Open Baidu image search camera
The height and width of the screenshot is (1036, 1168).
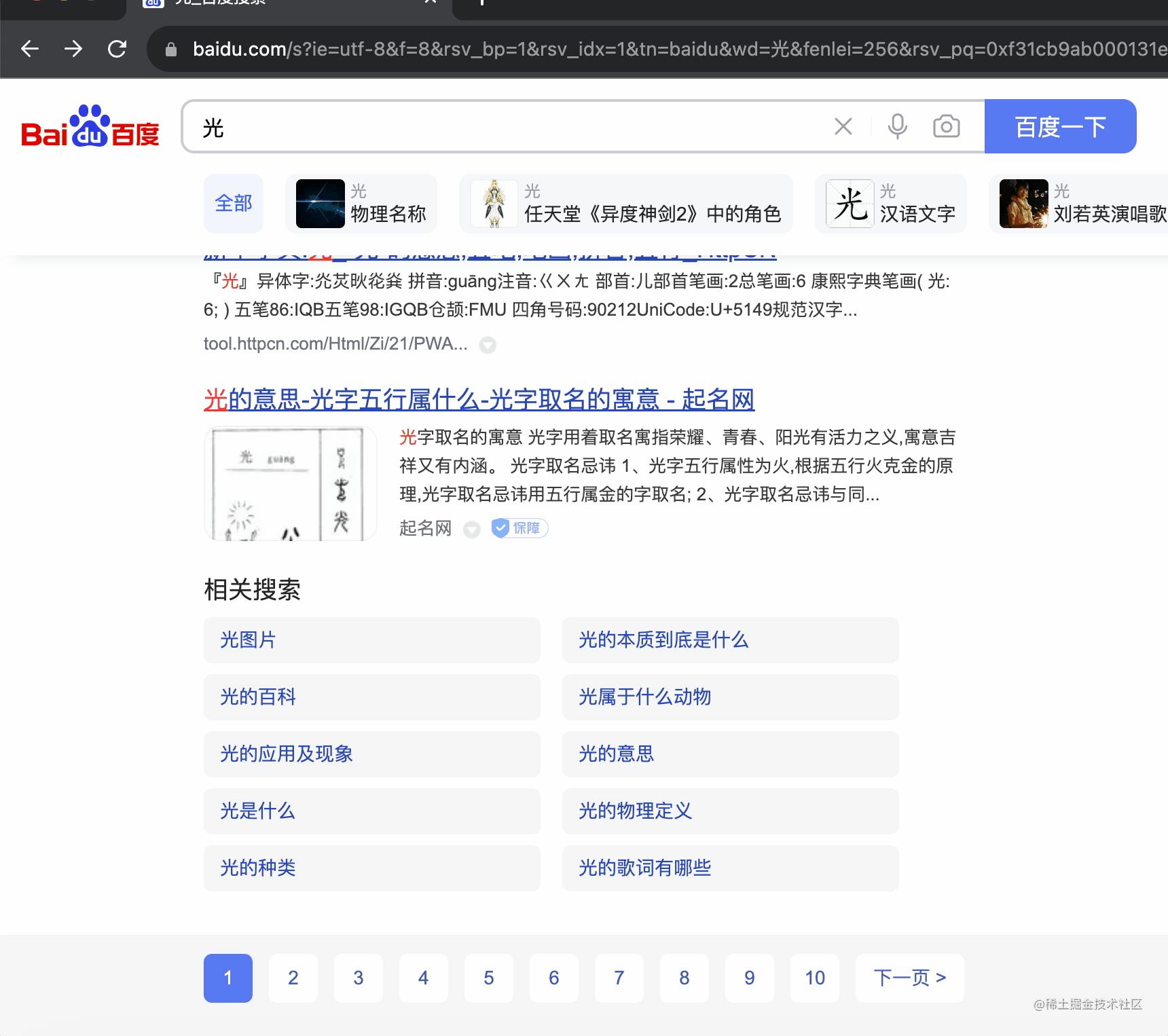click(945, 126)
